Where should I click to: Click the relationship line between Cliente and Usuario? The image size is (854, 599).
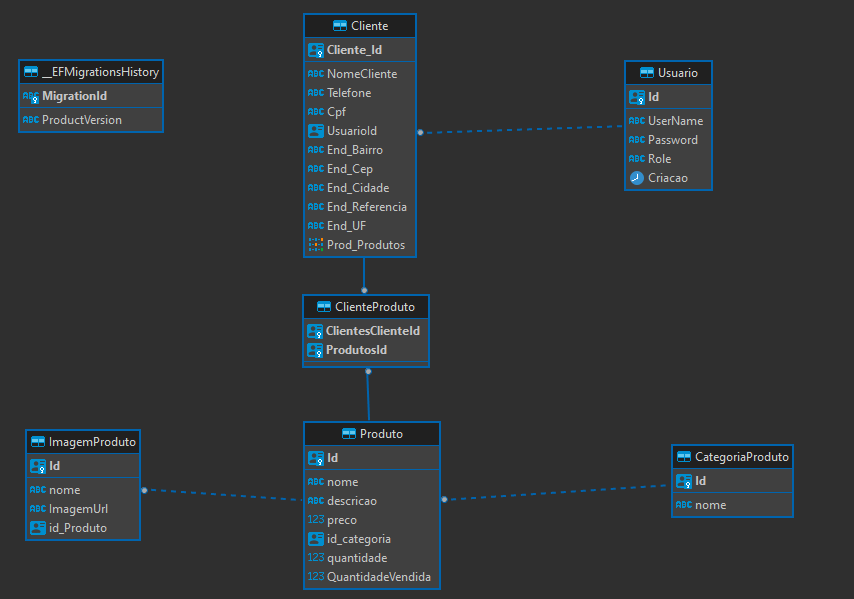tap(520, 128)
